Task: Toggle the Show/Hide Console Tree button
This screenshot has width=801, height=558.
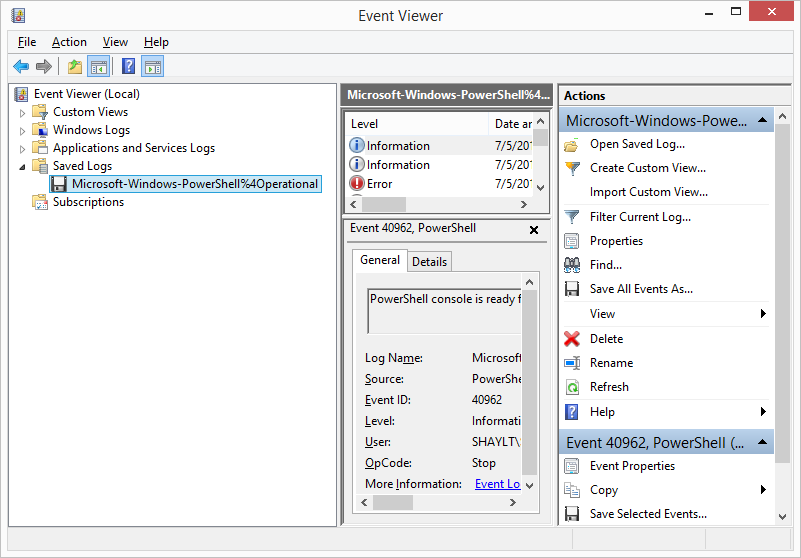Action: click(98, 67)
